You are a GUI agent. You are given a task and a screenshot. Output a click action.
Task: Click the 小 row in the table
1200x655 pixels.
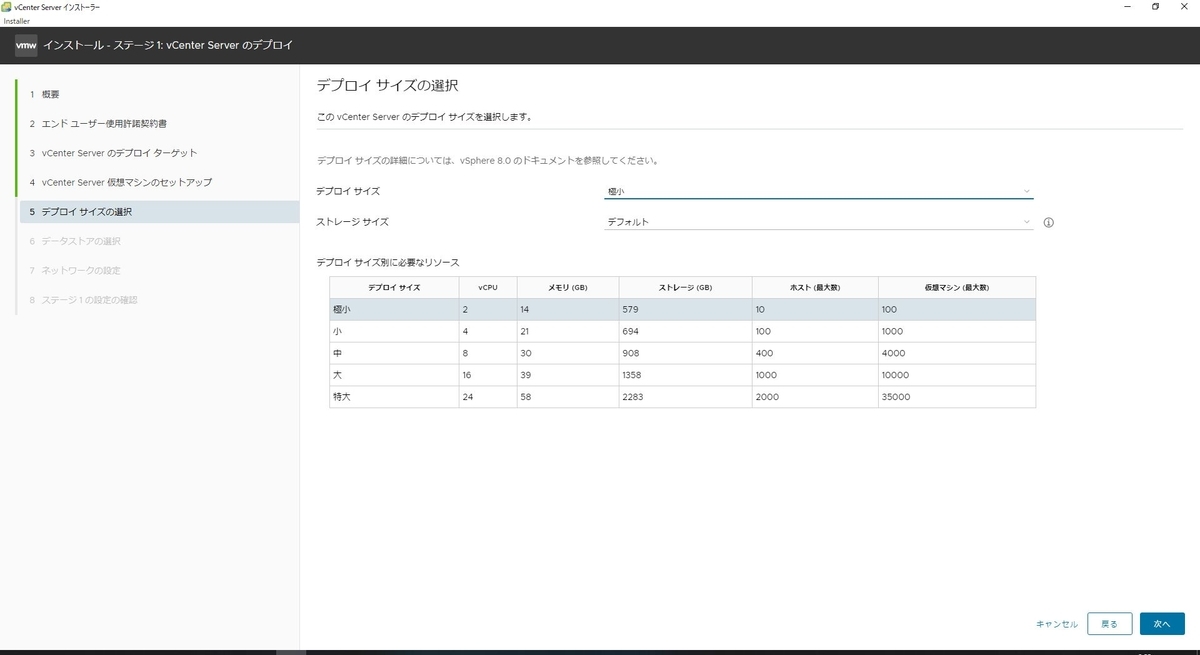click(682, 331)
